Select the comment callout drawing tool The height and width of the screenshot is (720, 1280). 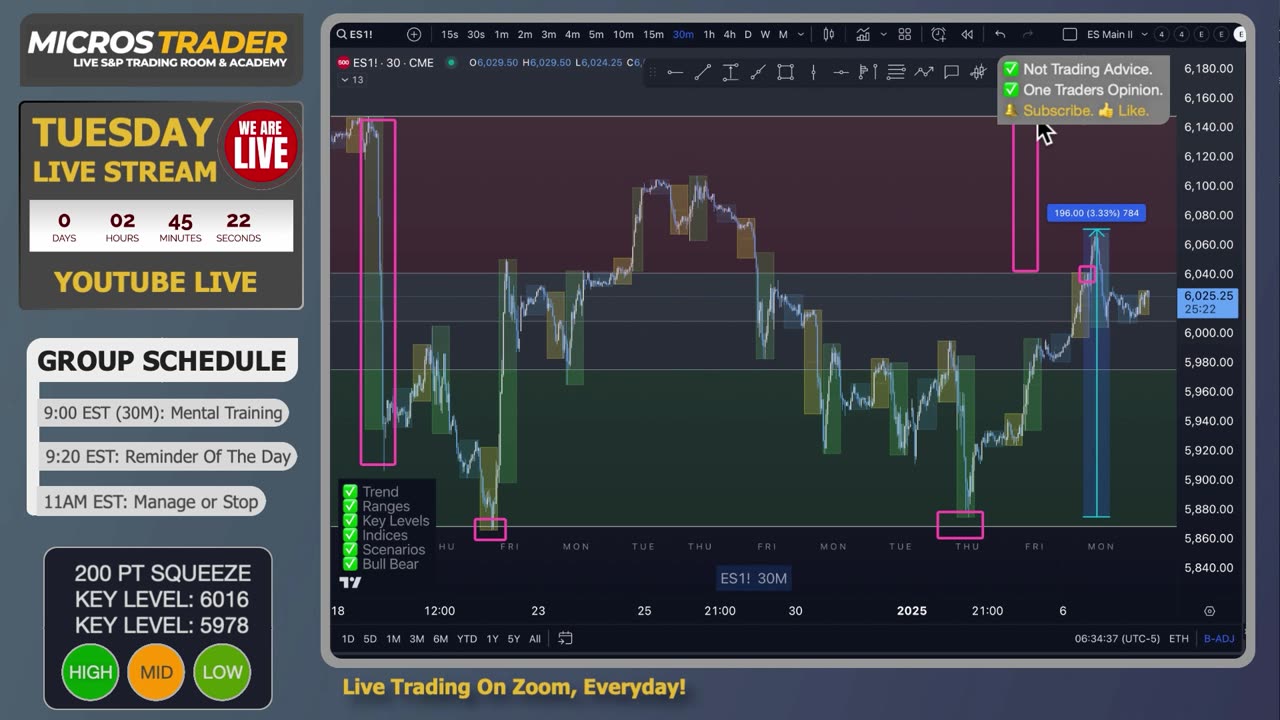[951, 72]
